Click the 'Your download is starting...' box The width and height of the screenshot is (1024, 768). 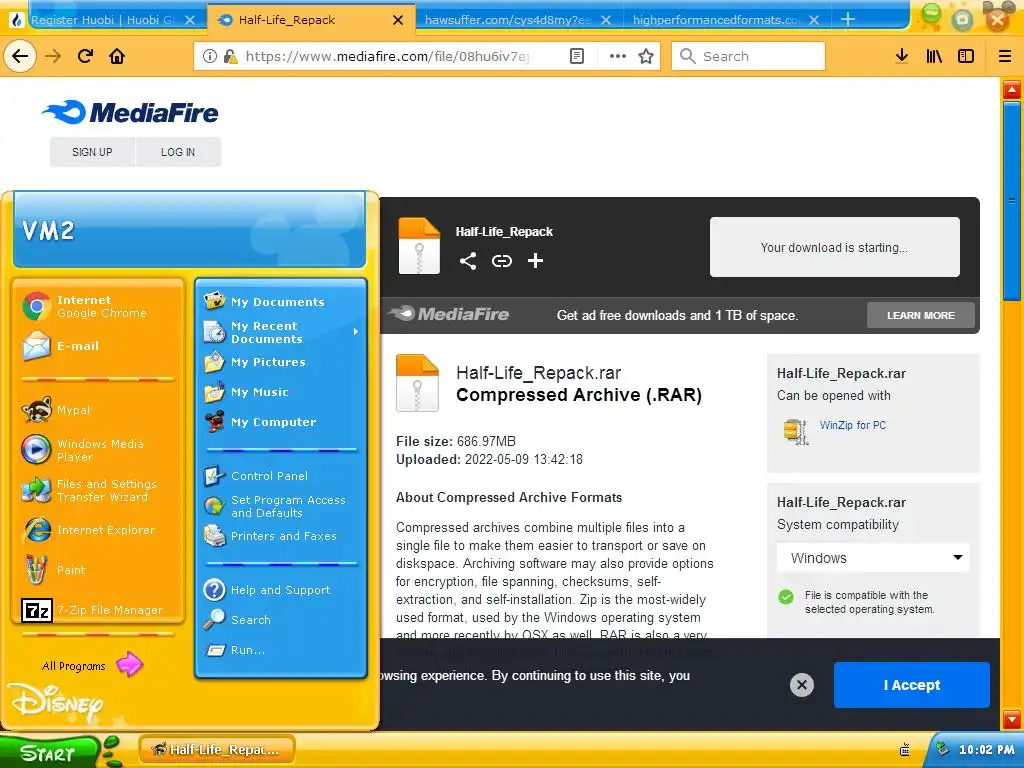[x=835, y=248]
